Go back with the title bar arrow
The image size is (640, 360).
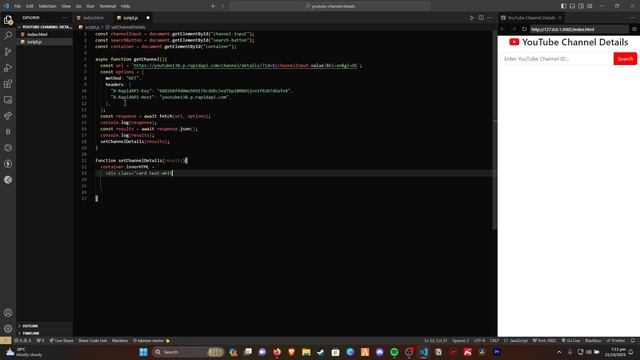pos(213,6)
